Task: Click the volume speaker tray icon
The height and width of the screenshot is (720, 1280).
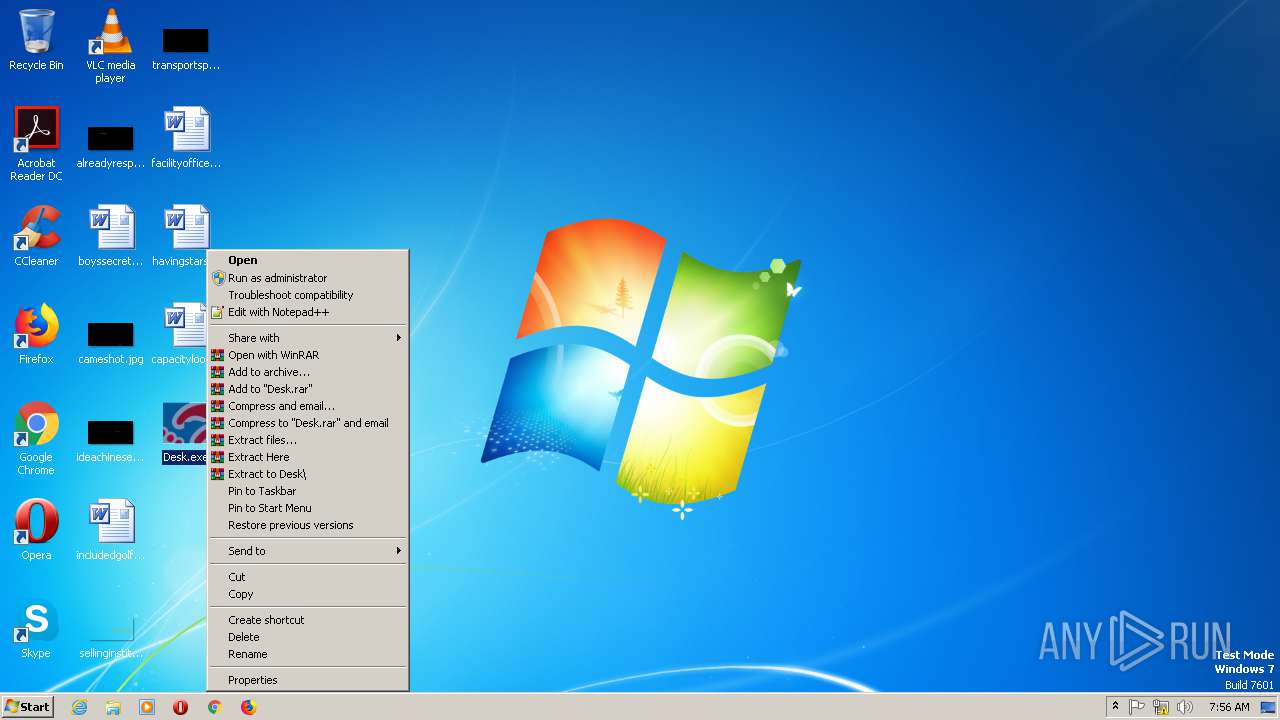Action: (1185, 707)
